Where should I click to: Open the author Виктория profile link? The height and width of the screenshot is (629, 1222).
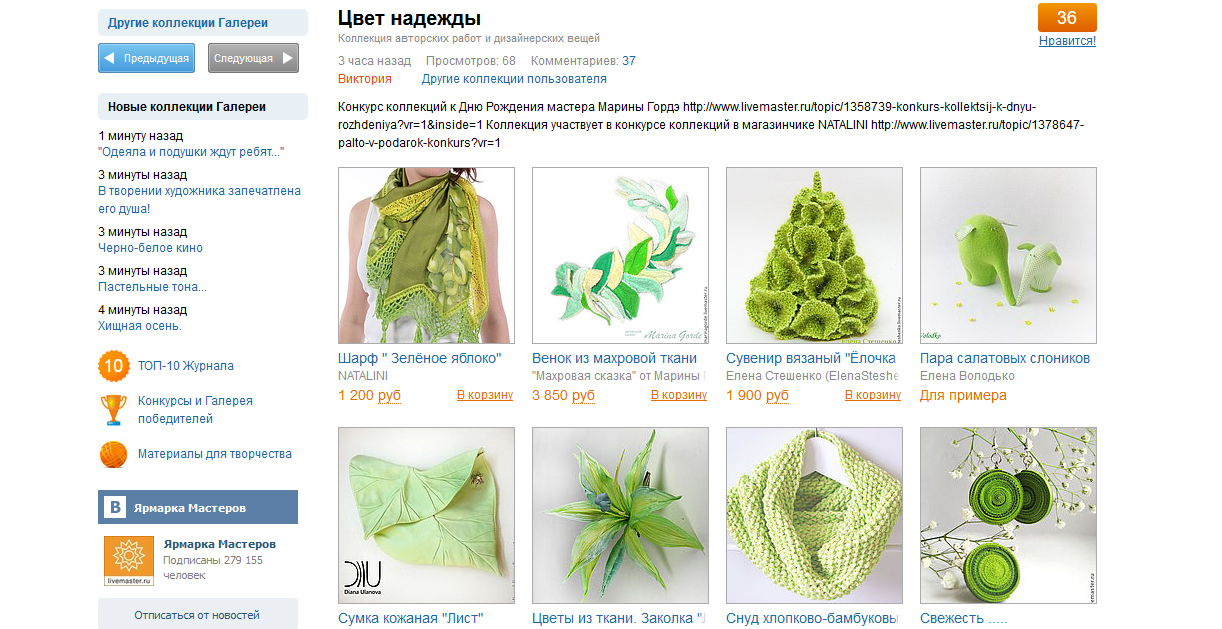tap(365, 79)
